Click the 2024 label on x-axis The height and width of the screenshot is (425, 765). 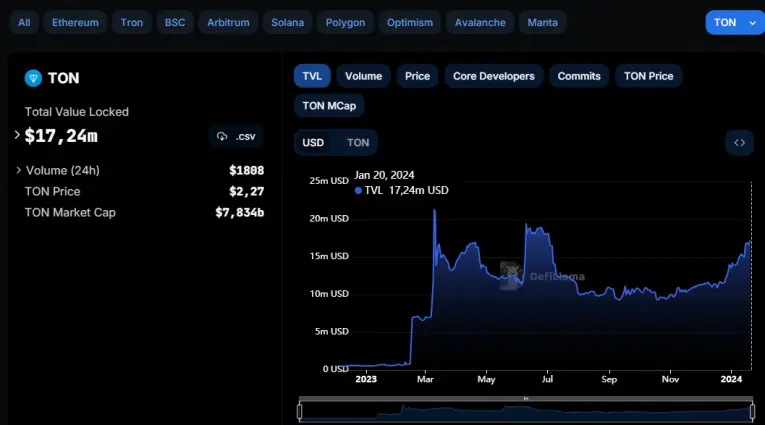[x=731, y=379]
